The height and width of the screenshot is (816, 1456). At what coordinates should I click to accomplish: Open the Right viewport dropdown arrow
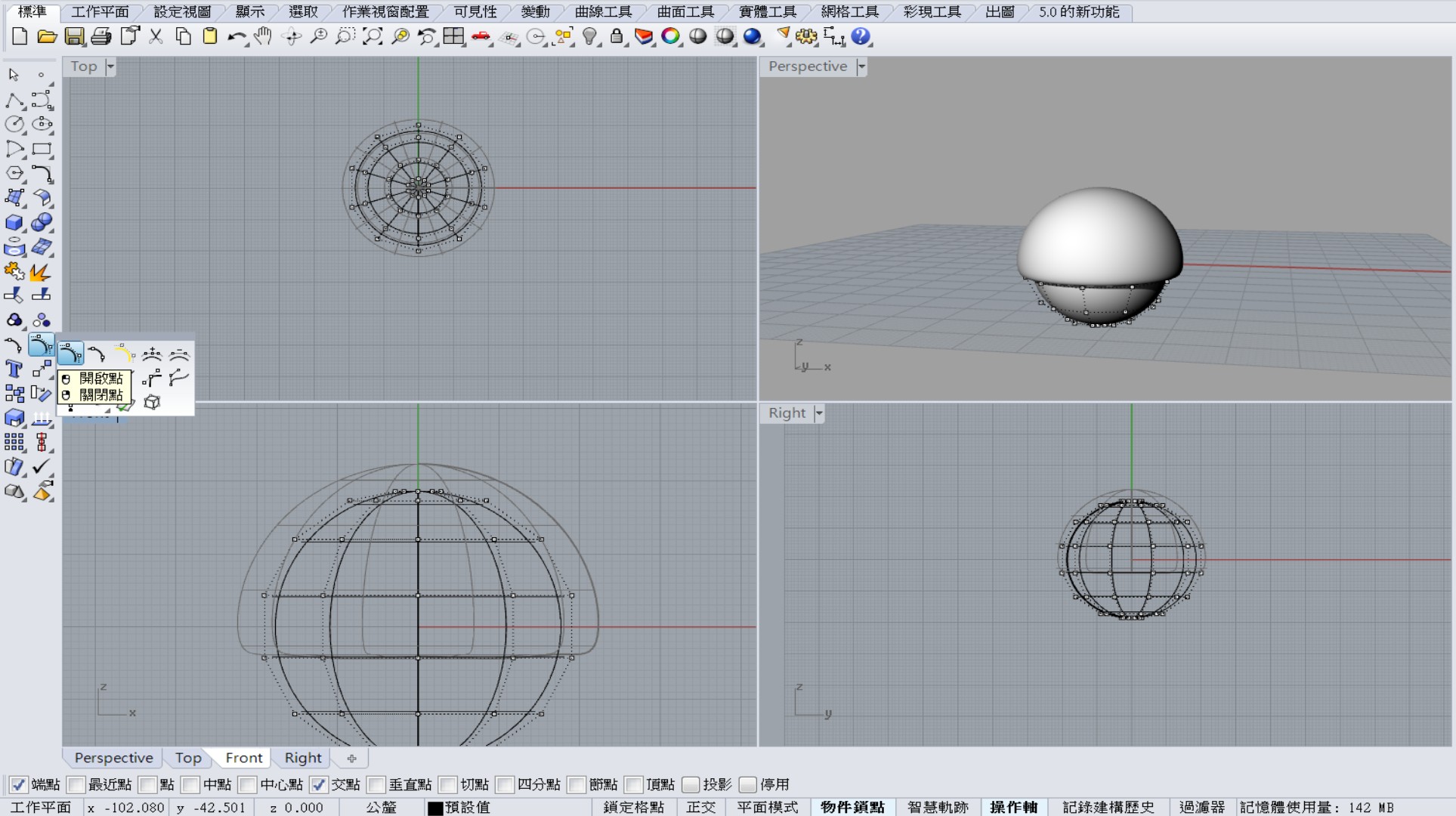point(819,413)
